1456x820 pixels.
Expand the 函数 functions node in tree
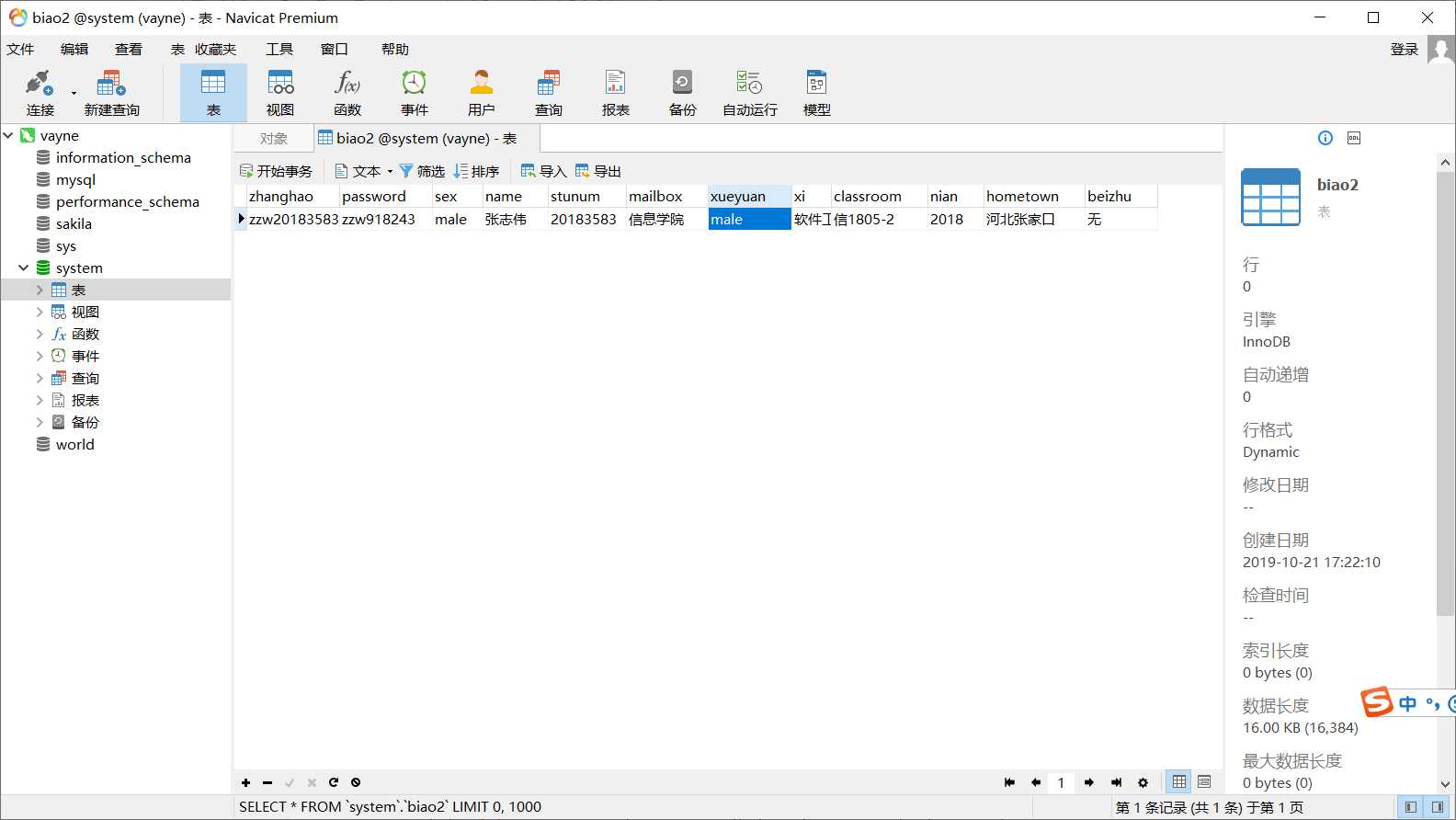pyautogui.click(x=40, y=334)
